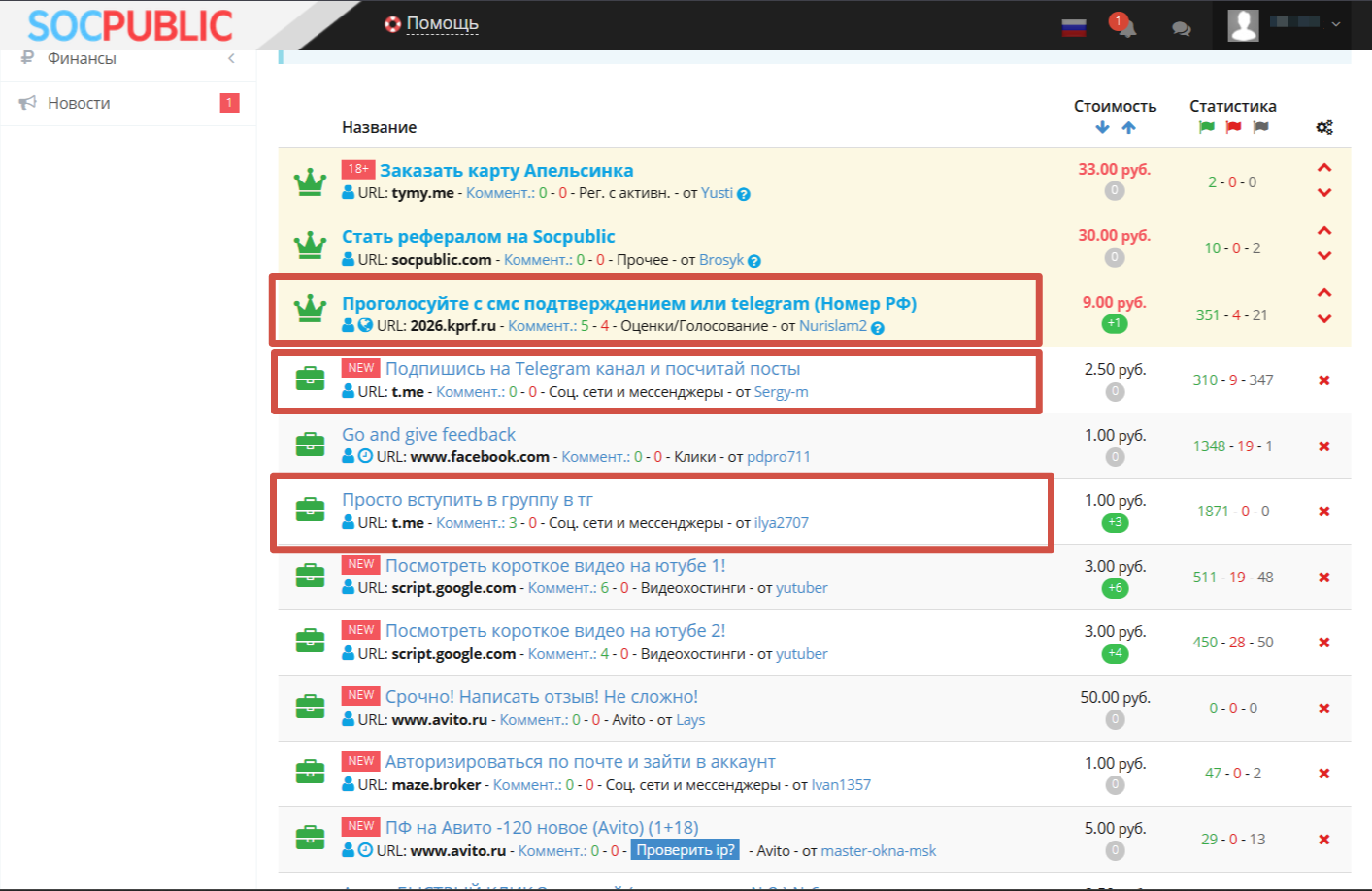Sort tasks by cost descending arrow
The height and width of the screenshot is (891, 1372).
(1102, 127)
